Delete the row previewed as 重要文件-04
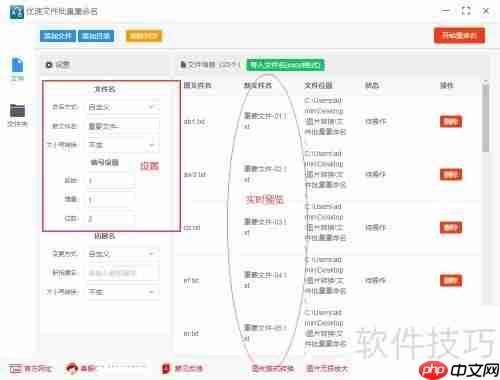This screenshot has width=500, height=380. tap(451, 281)
